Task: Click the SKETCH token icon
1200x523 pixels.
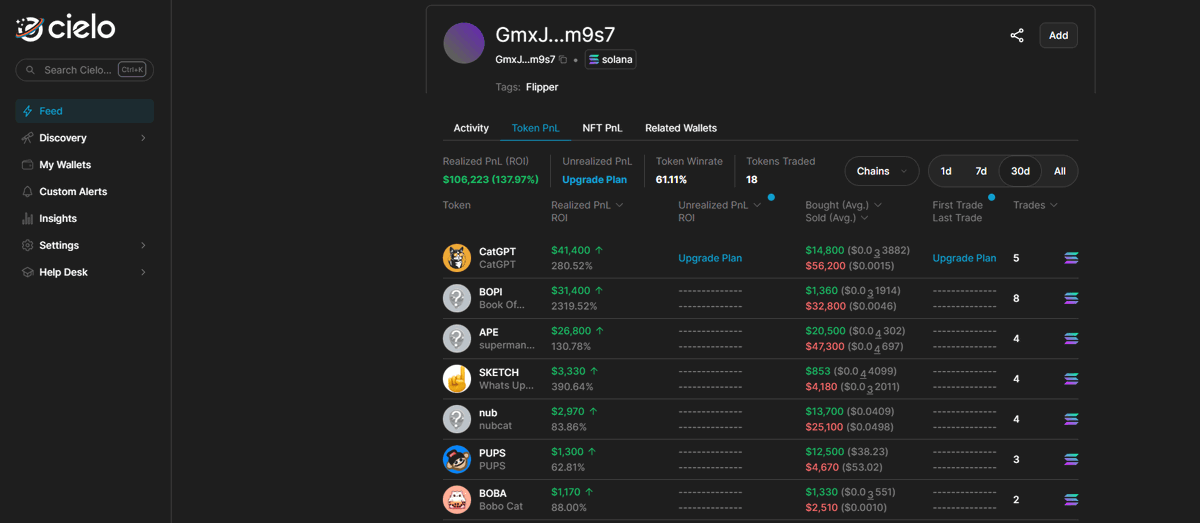Action: tap(457, 379)
